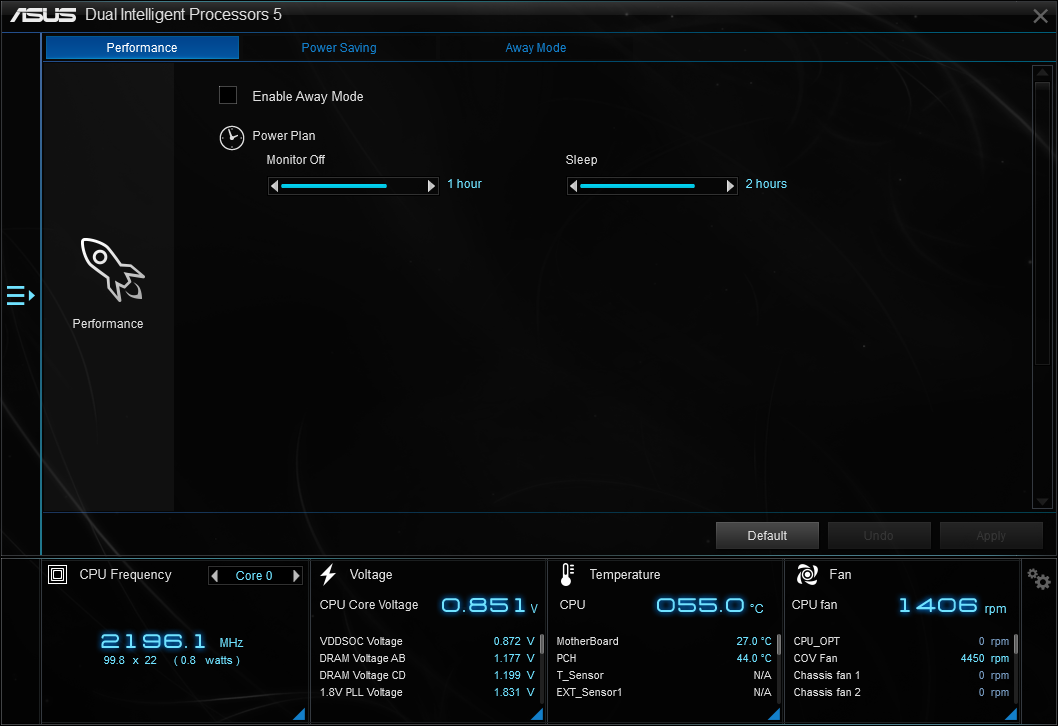Expand the Fan panel corner triangle

click(1011, 714)
